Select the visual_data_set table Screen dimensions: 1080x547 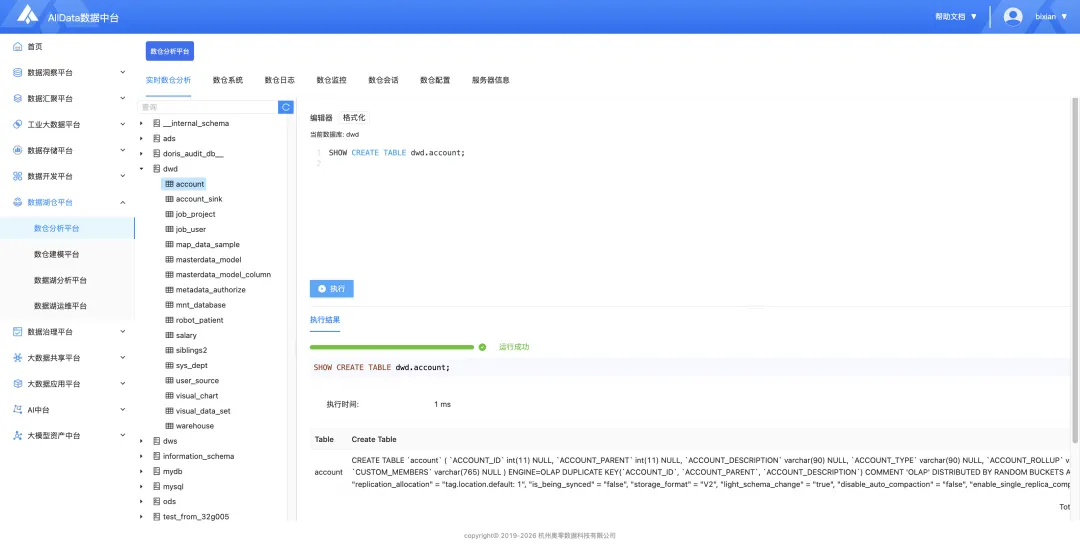pyautogui.click(x=202, y=411)
